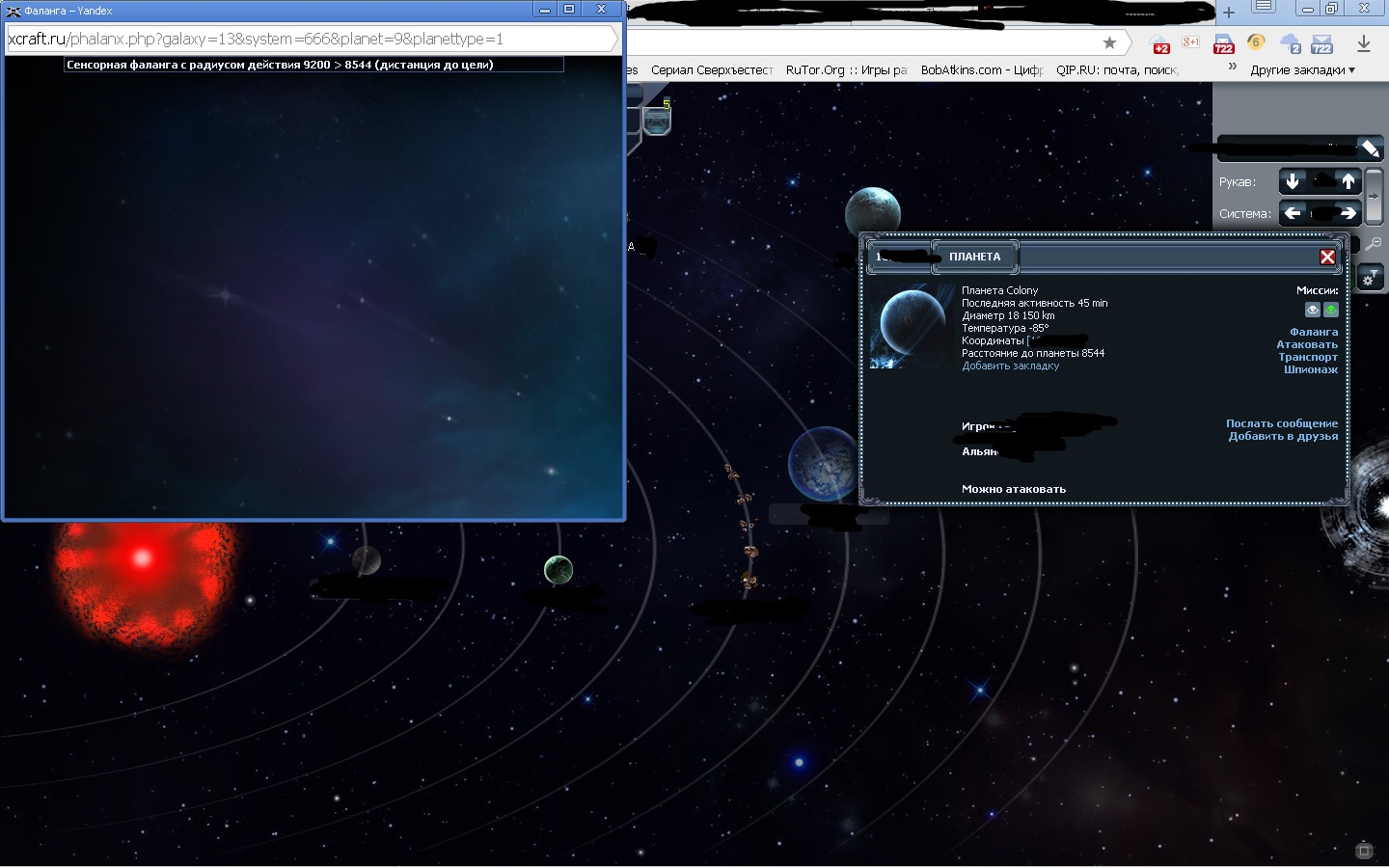Increase the Рукав value with up arrow
The image size is (1389, 868).
(x=1348, y=181)
